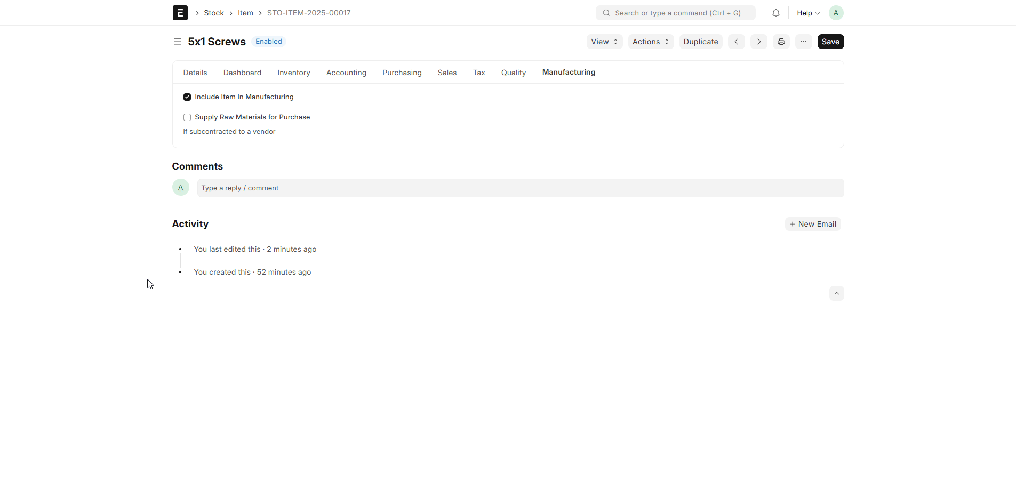Open the Help dropdown menu

(808, 13)
